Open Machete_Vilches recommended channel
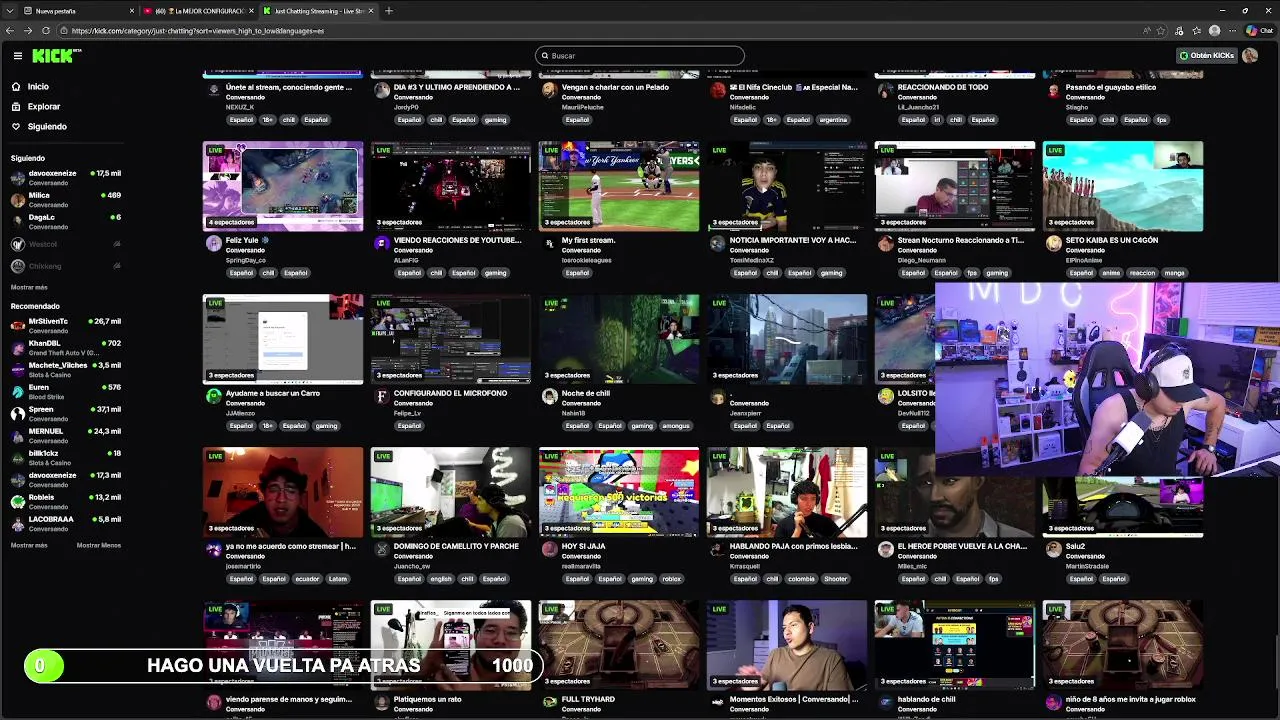This screenshot has height=720, width=1280. point(65,369)
